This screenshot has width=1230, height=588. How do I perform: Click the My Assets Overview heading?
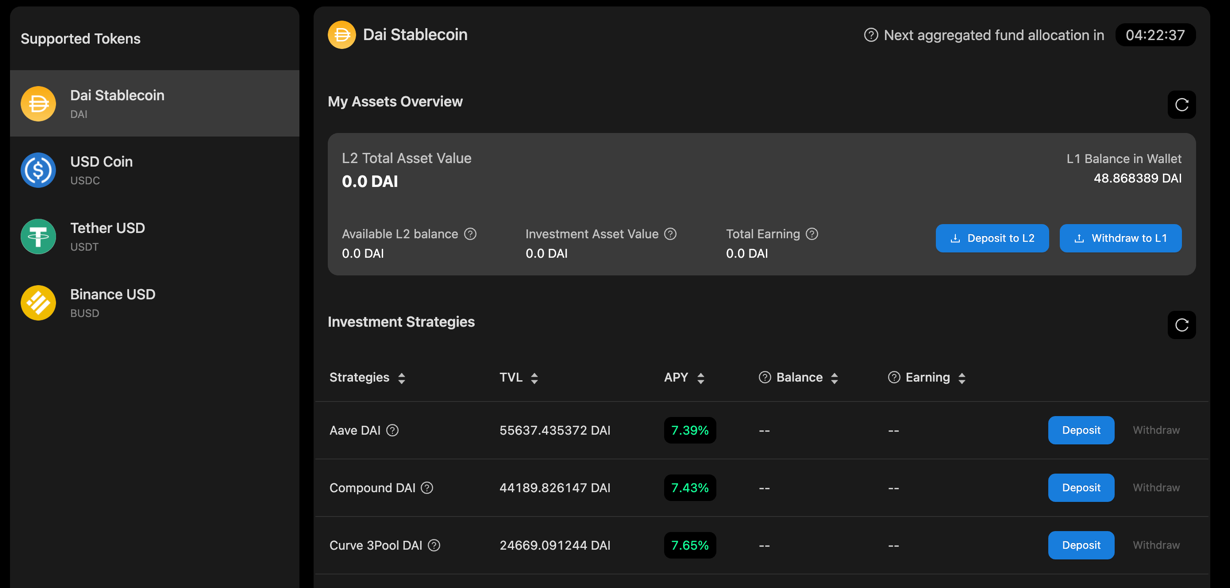coord(395,102)
